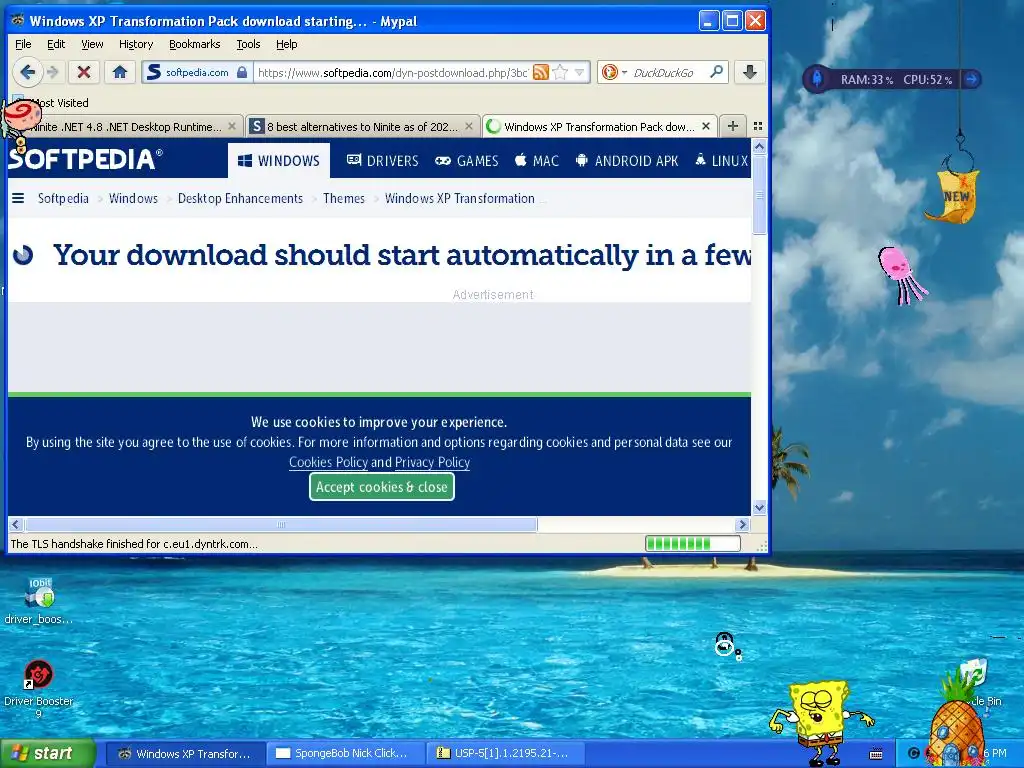Click the Softpedia logo

tap(86, 159)
